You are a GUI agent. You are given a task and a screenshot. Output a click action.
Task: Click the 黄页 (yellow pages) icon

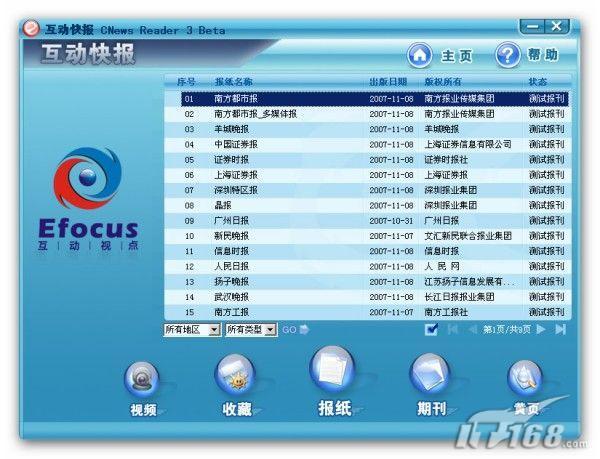(x=524, y=379)
